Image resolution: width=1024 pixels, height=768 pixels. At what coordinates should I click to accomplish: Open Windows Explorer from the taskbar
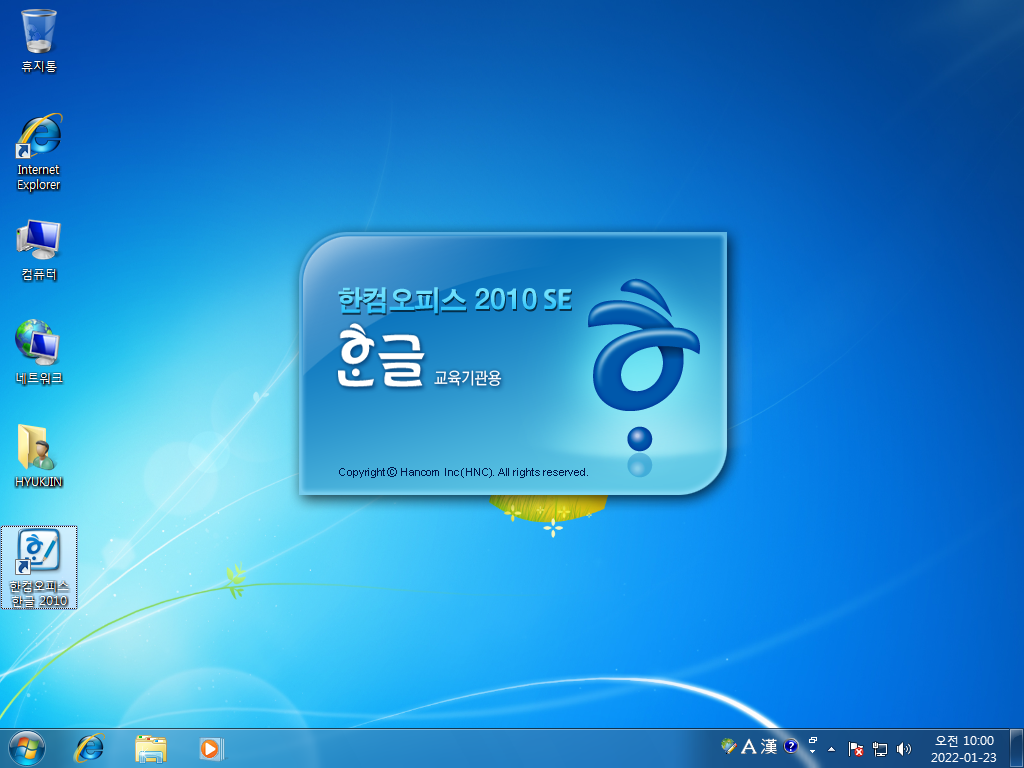[x=151, y=748]
